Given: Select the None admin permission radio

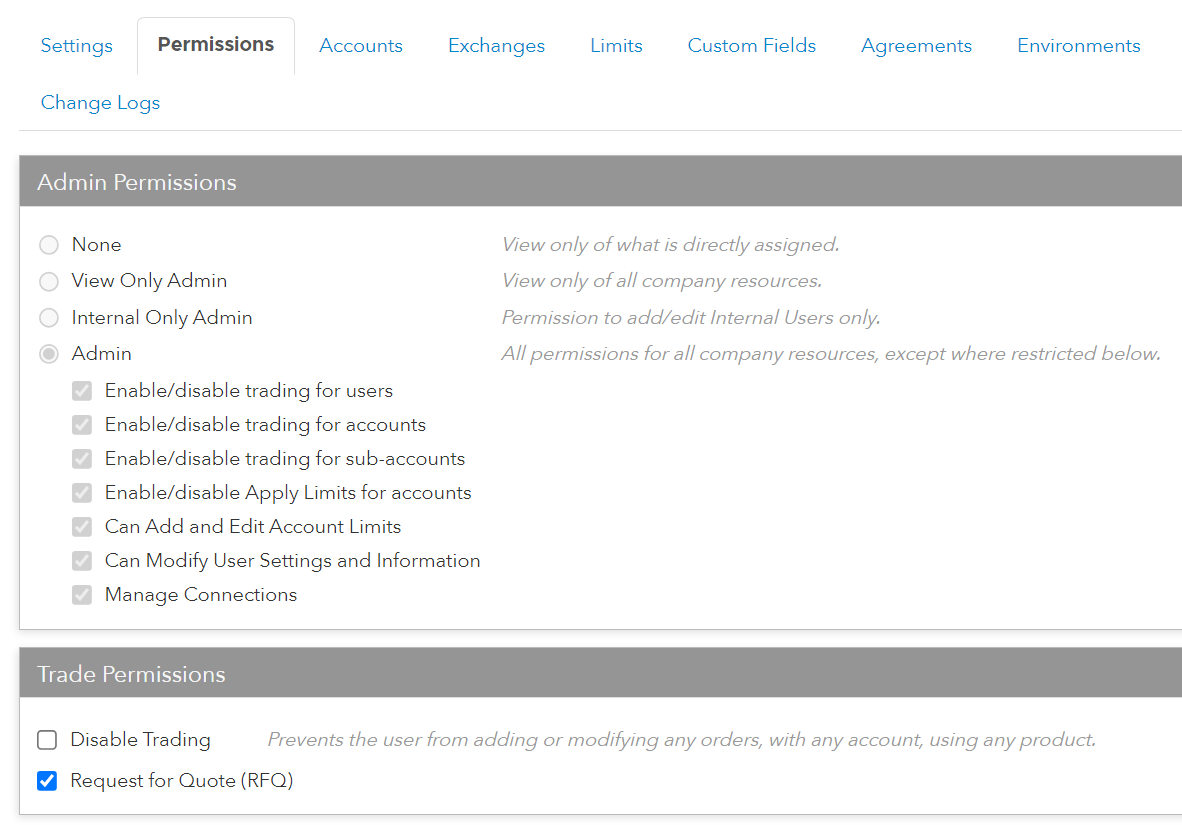Looking at the screenshot, I should 49,245.
